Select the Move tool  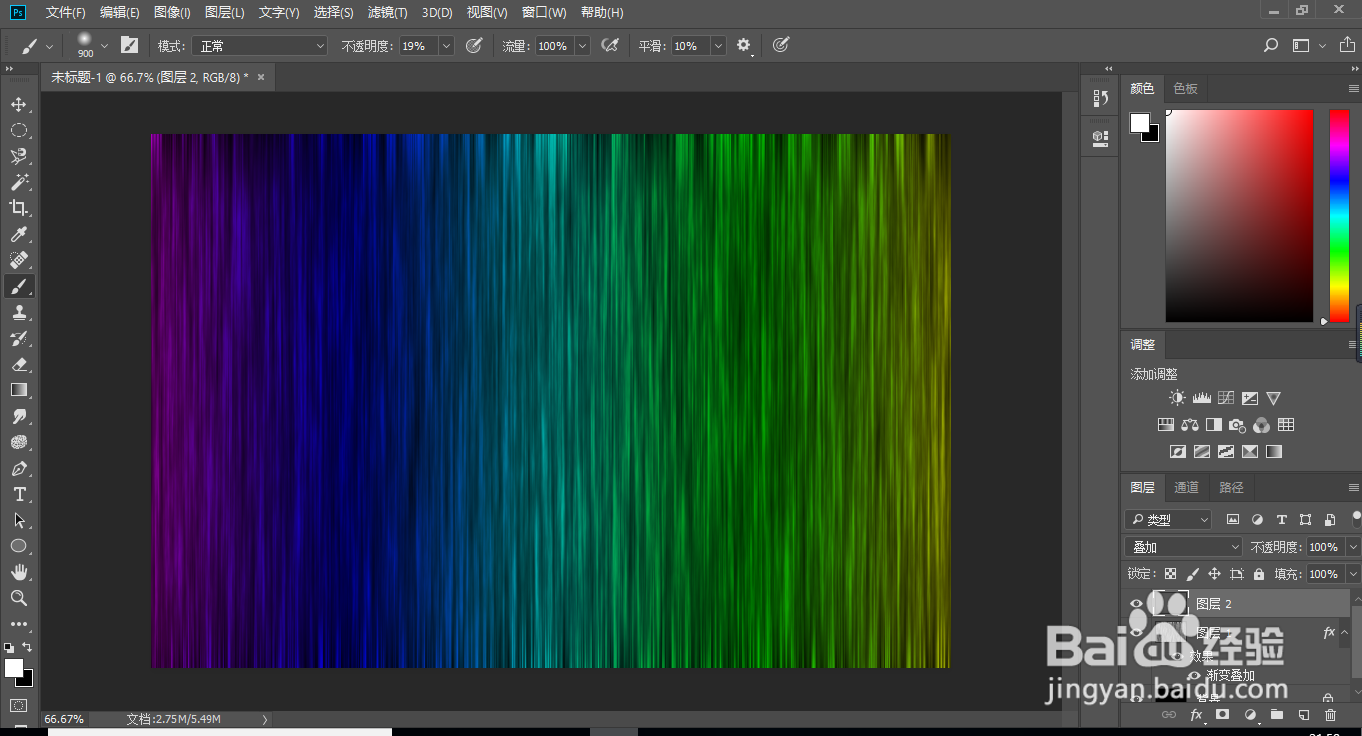coord(18,104)
